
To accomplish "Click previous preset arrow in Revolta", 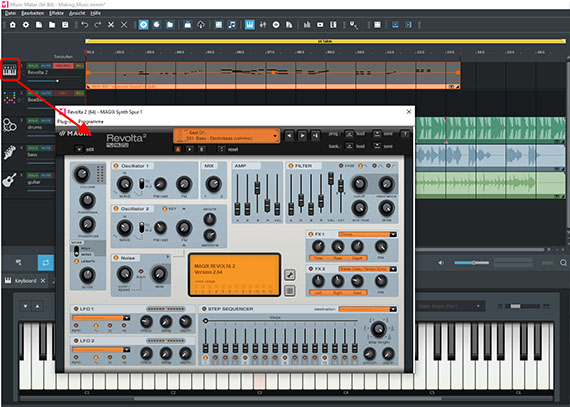I will click(289, 136).
